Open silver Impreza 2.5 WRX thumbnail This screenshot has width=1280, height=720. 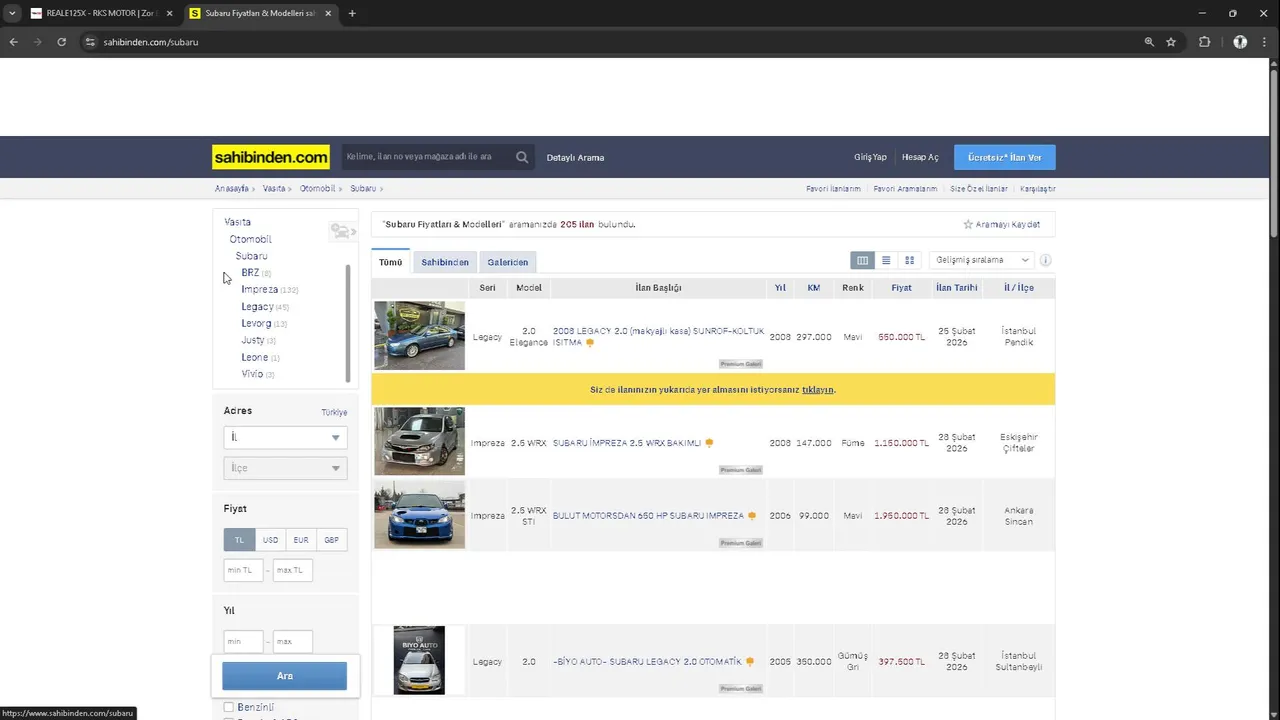pyautogui.click(x=419, y=441)
